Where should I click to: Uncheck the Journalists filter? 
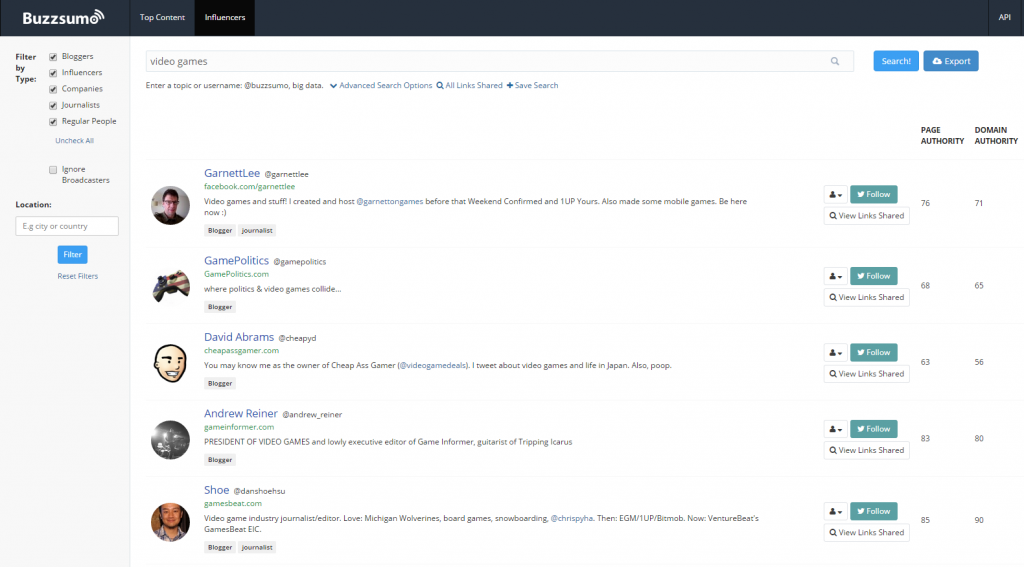(x=53, y=105)
